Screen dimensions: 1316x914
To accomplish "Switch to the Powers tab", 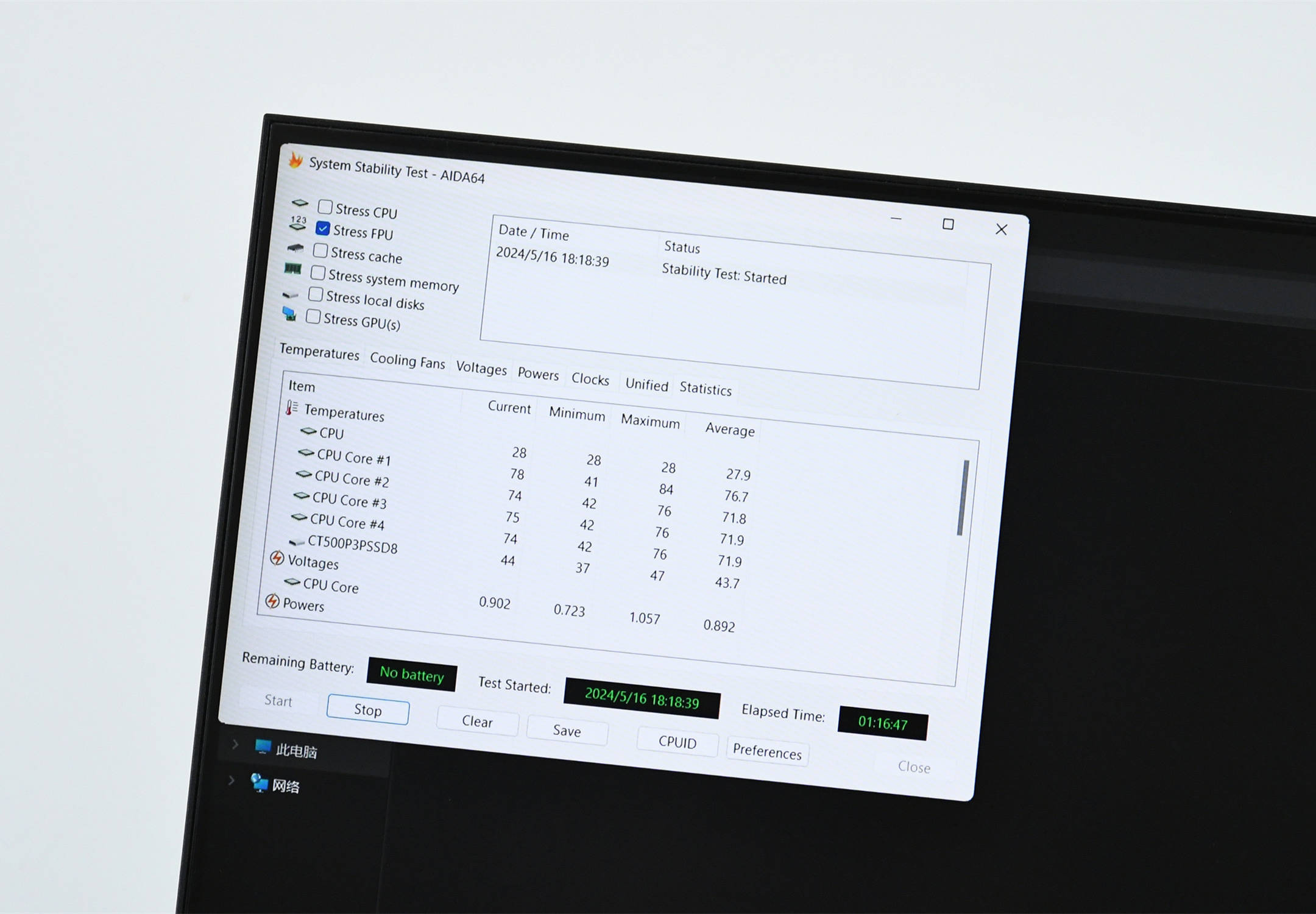I will pyautogui.click(x=538, y=374).
